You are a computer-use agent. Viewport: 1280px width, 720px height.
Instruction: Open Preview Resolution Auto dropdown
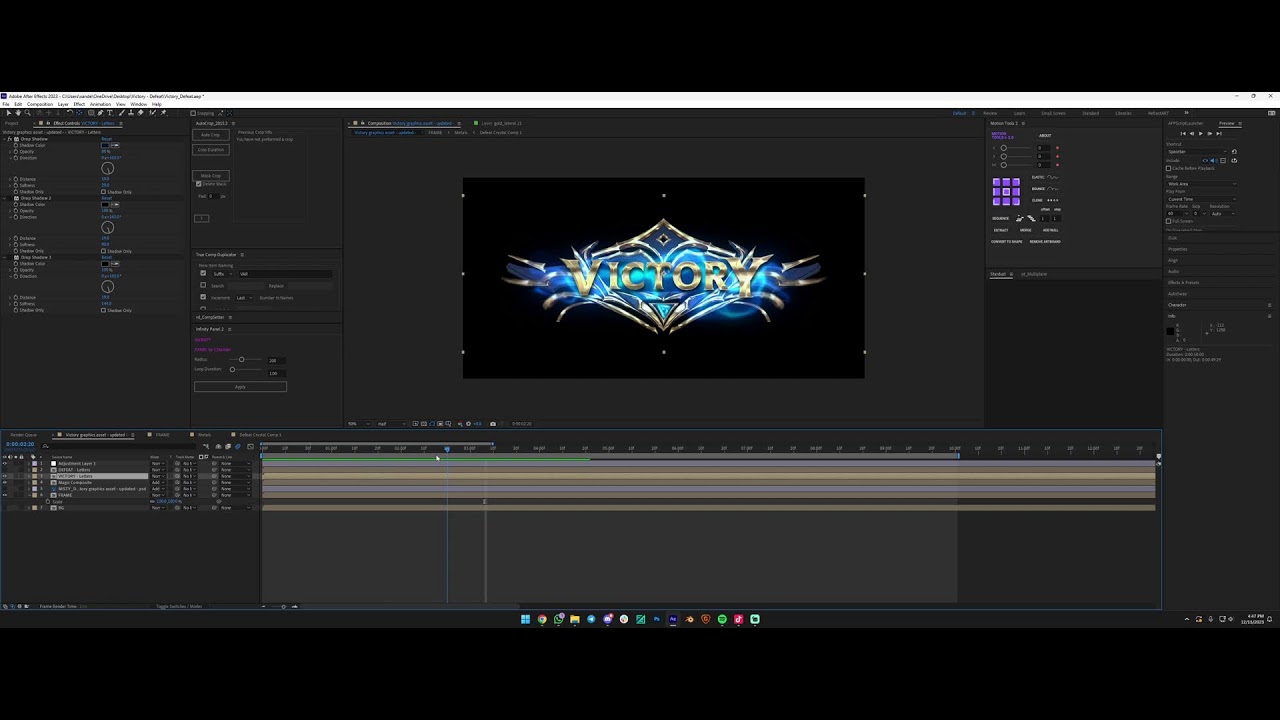(x=1223, y=214)
